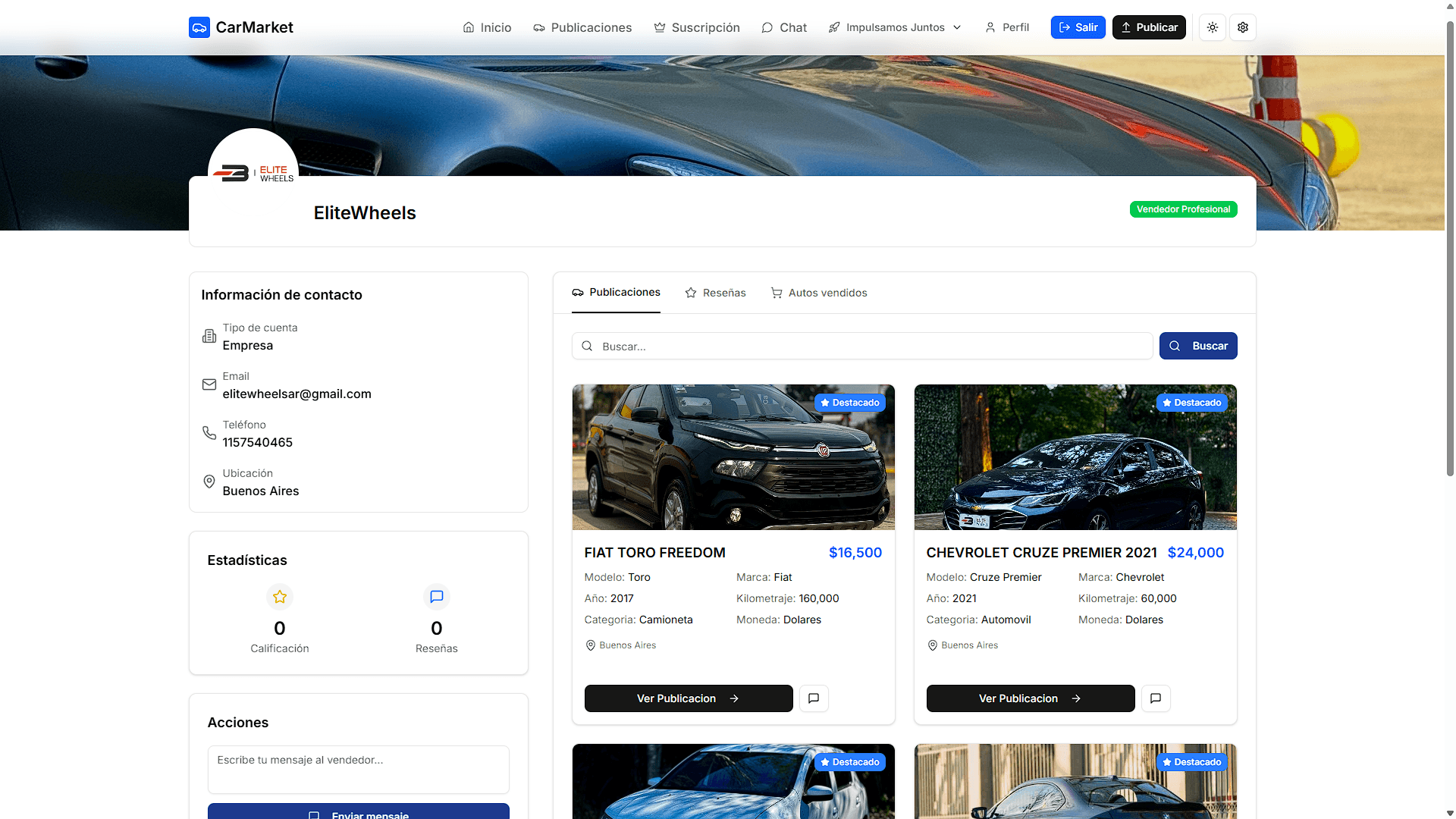Click the Empresa account type text
This screenshot has width=1456, height=819.
pyautogui.click(x=248, y=345)
